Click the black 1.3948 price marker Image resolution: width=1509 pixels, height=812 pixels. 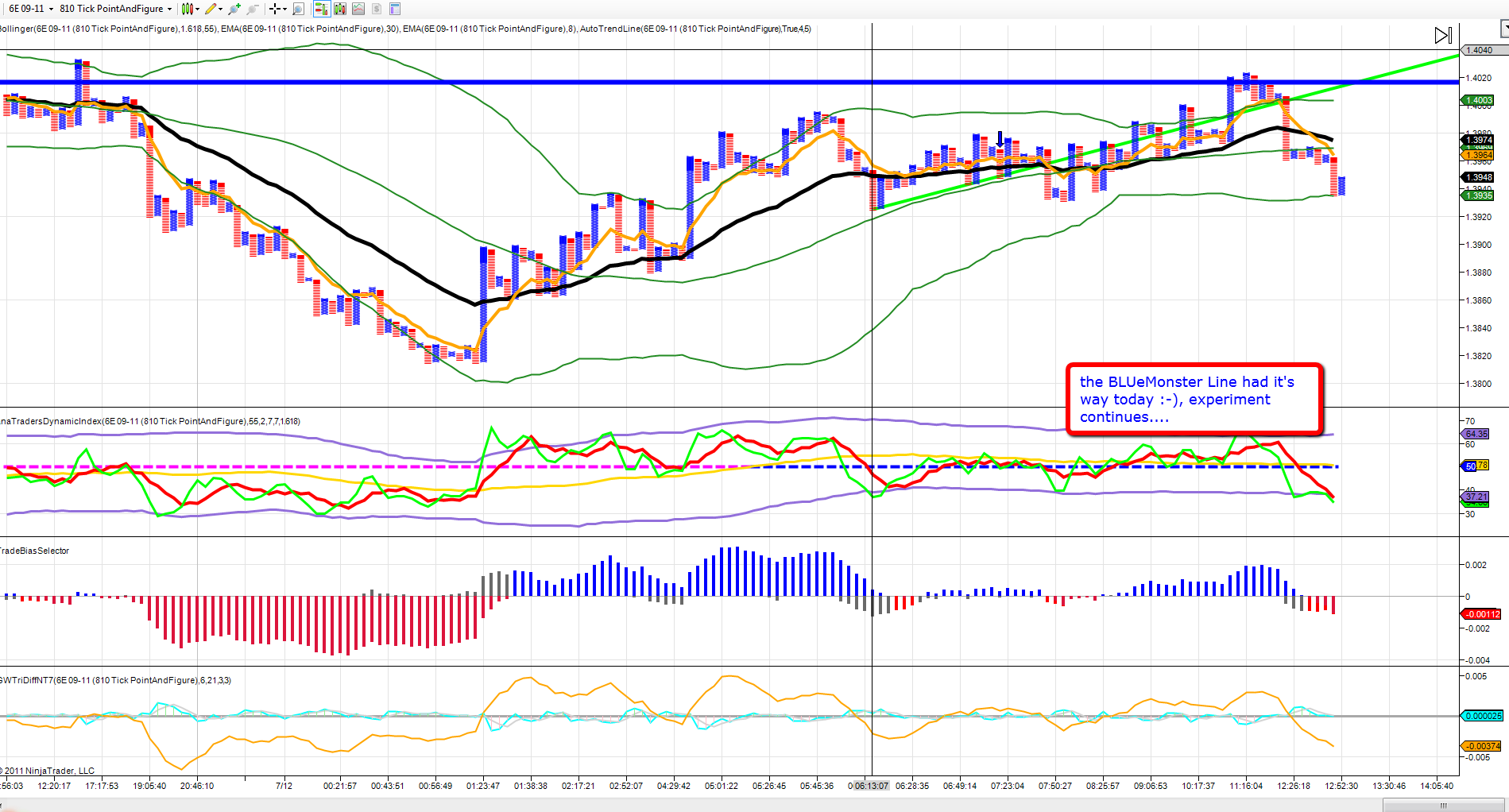[1478, 177]
